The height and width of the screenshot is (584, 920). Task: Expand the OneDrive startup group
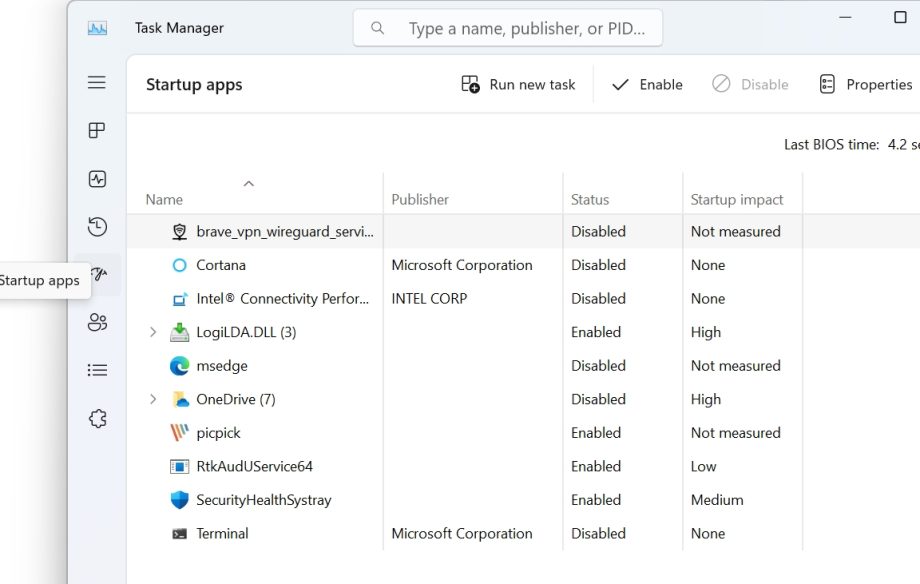tap(152, 399)
